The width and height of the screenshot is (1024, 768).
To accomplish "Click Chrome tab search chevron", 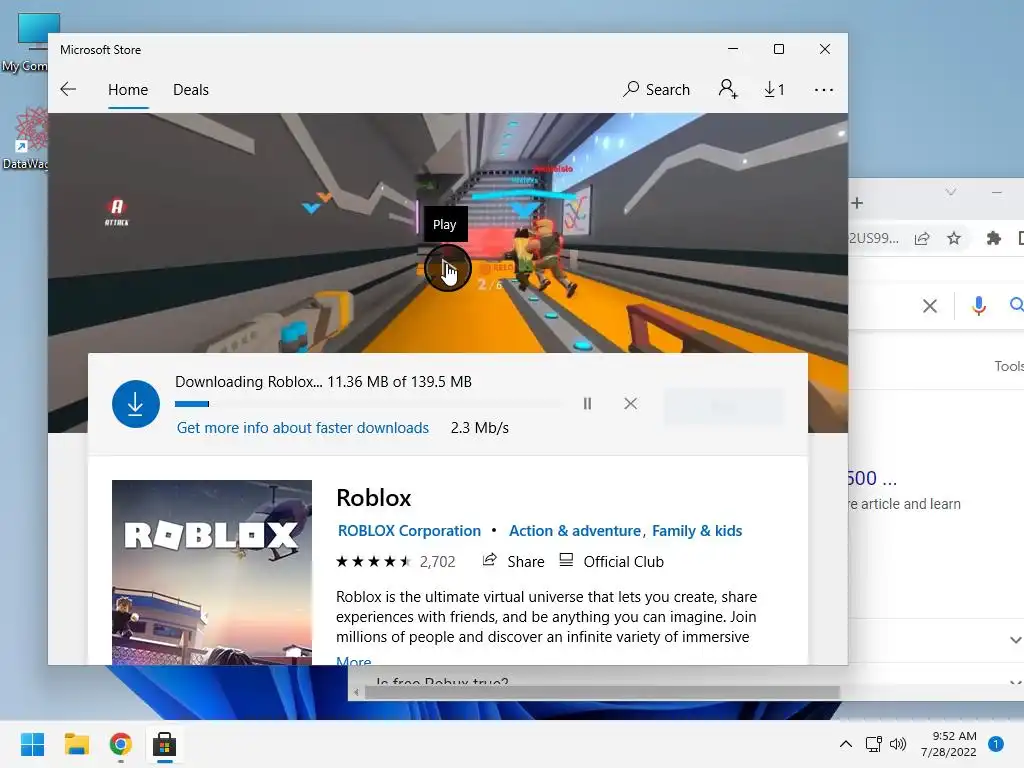I will click(951, 192).
